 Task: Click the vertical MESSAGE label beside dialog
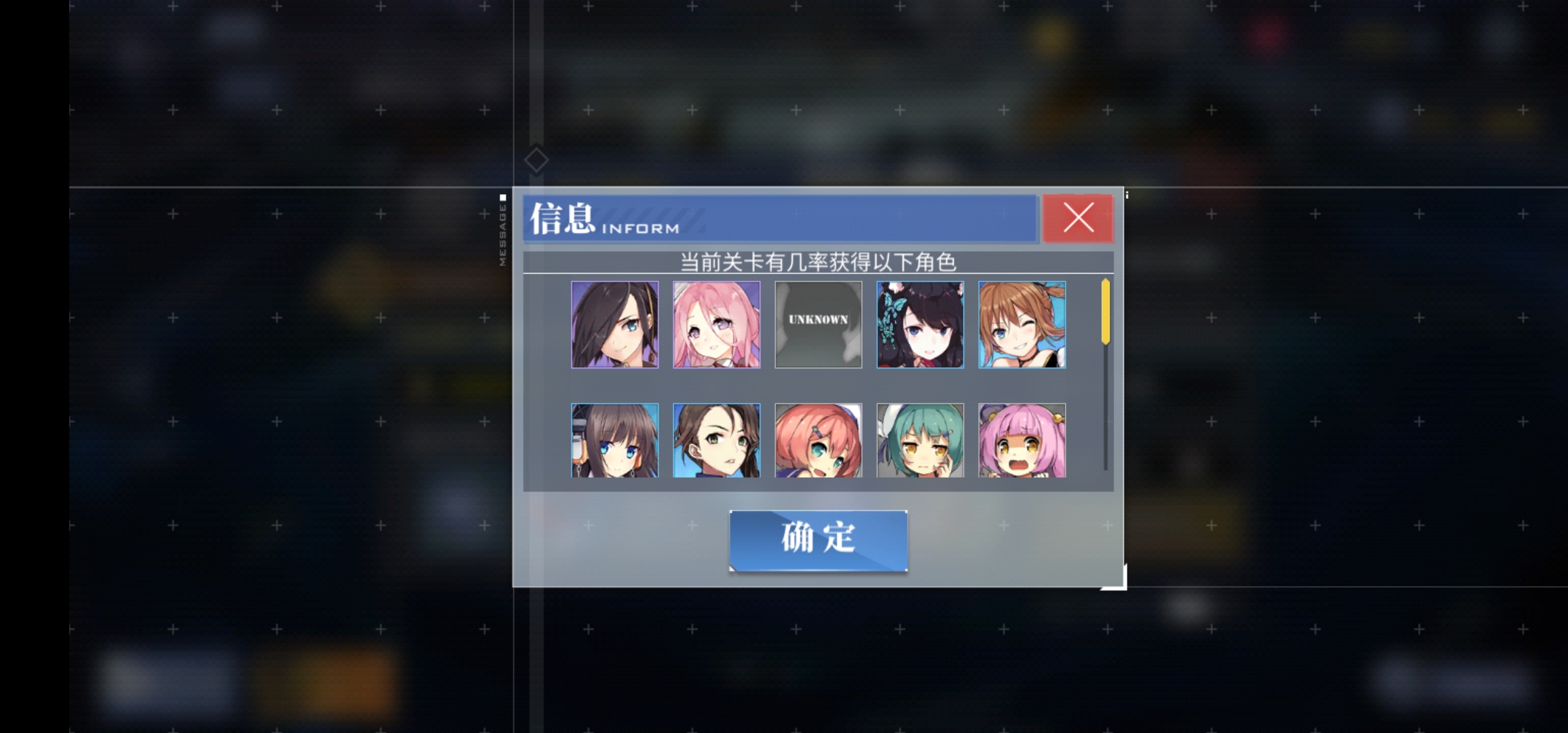pos(502,234)
